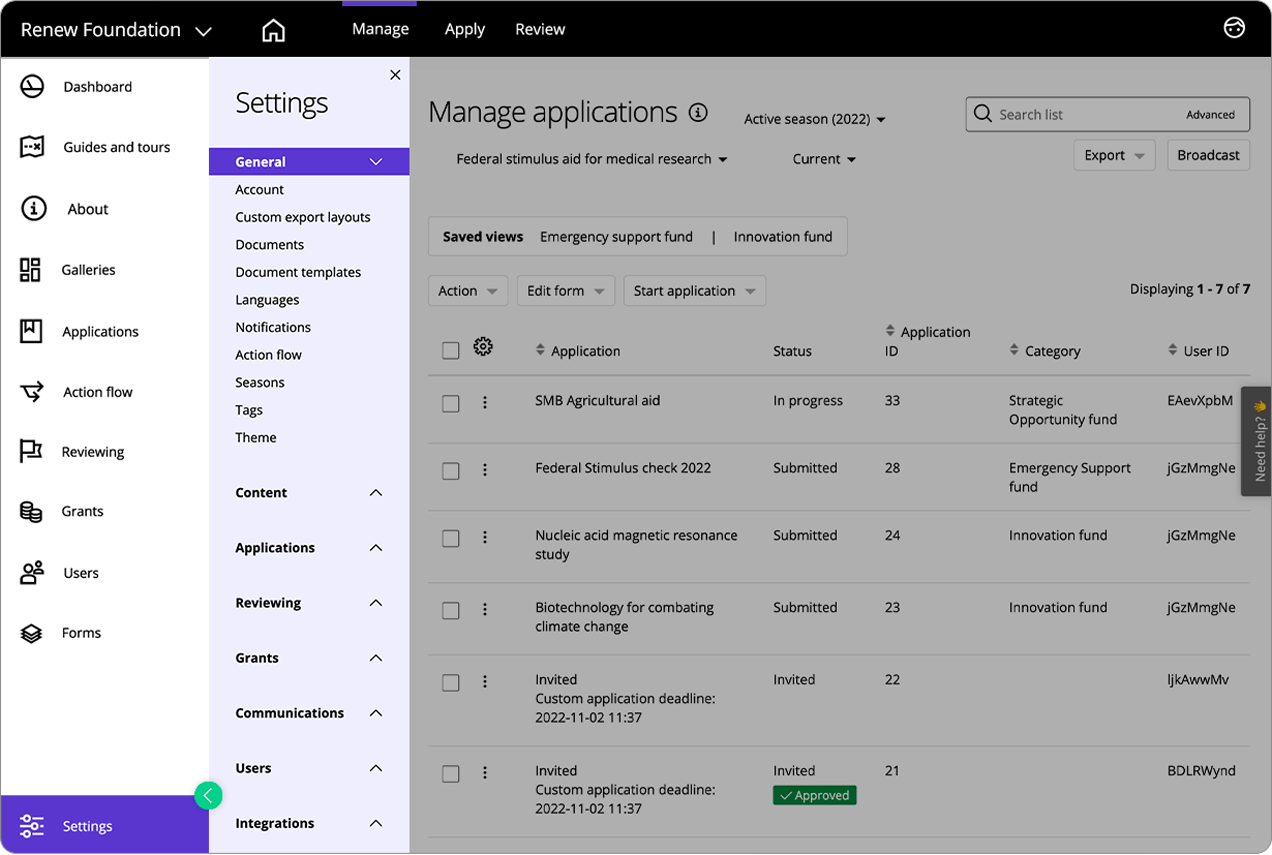Check the row for Federal Stimulus check 2022
This screenshot has width=1272, height=855.
(450, 470)
